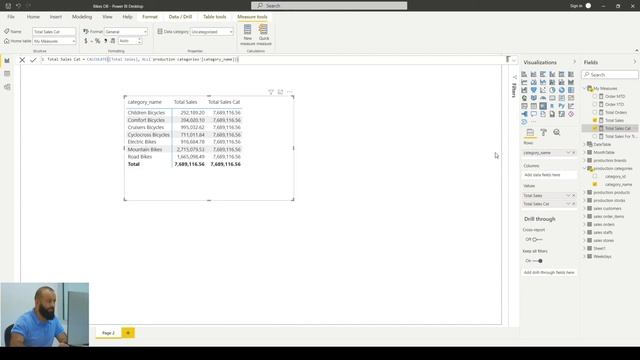Toggle Keep all filters switch off
The height and width of the screenshot is (360, 640).
(x=538, y=261)
